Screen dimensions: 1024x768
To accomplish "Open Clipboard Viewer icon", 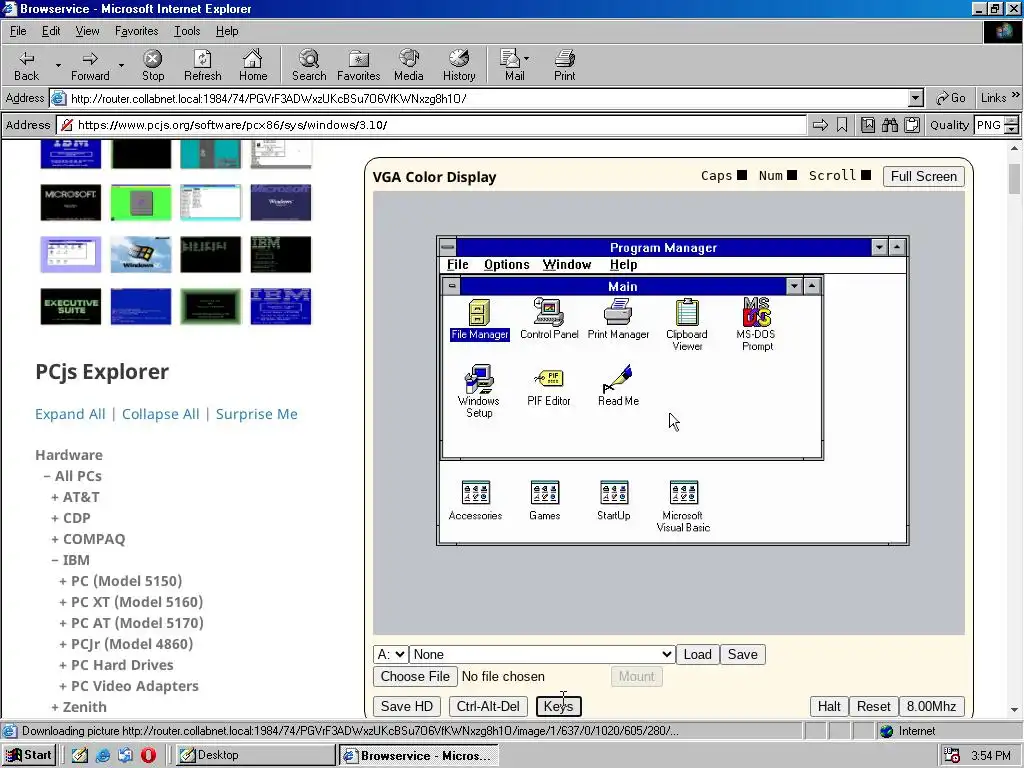I will (x=687, y=325).
